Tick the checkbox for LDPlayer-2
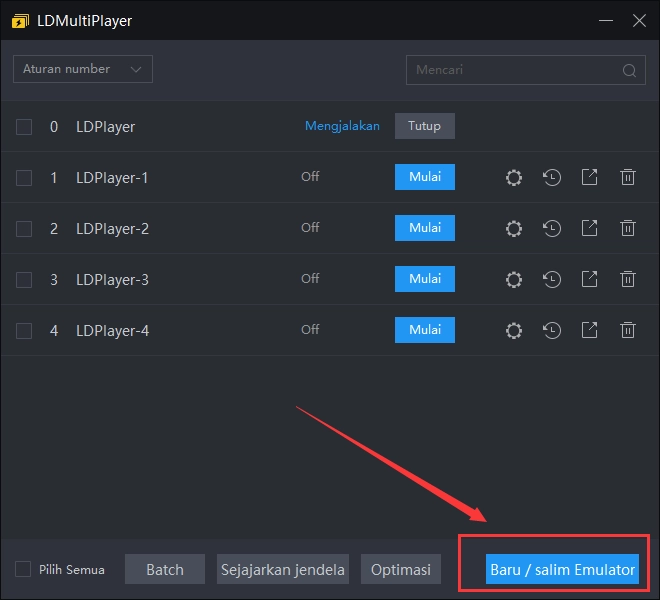Viewport: 660px width, 600px height. pos(24,229)
